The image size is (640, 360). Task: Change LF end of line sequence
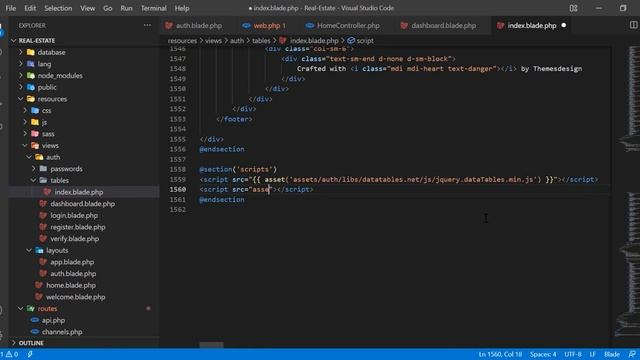click(592, 354)
